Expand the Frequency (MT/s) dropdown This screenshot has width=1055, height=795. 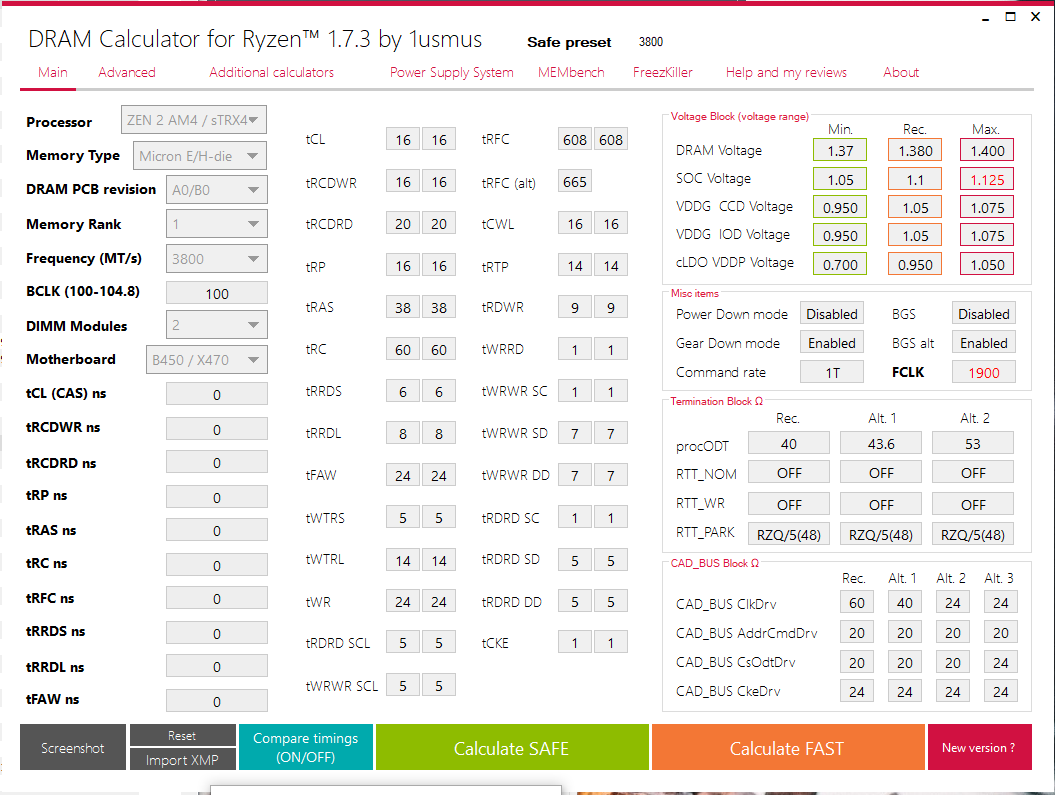pyautogui.click(x=217, y=259)
